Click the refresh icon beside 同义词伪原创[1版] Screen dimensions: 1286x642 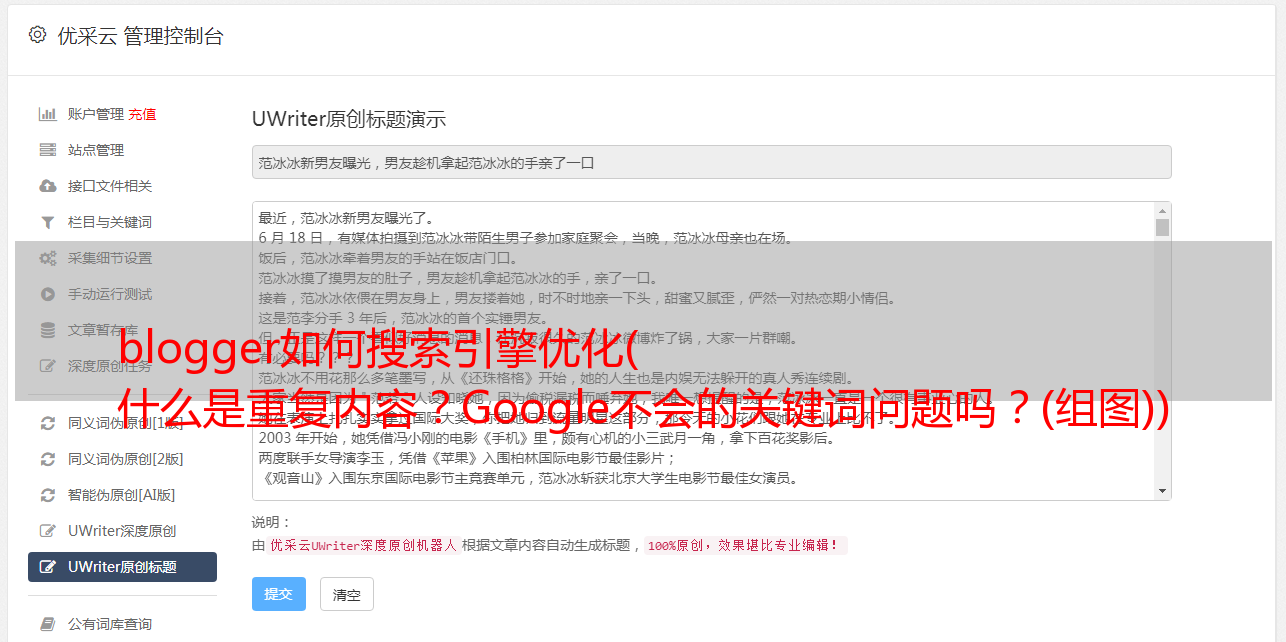pos(47,423)
